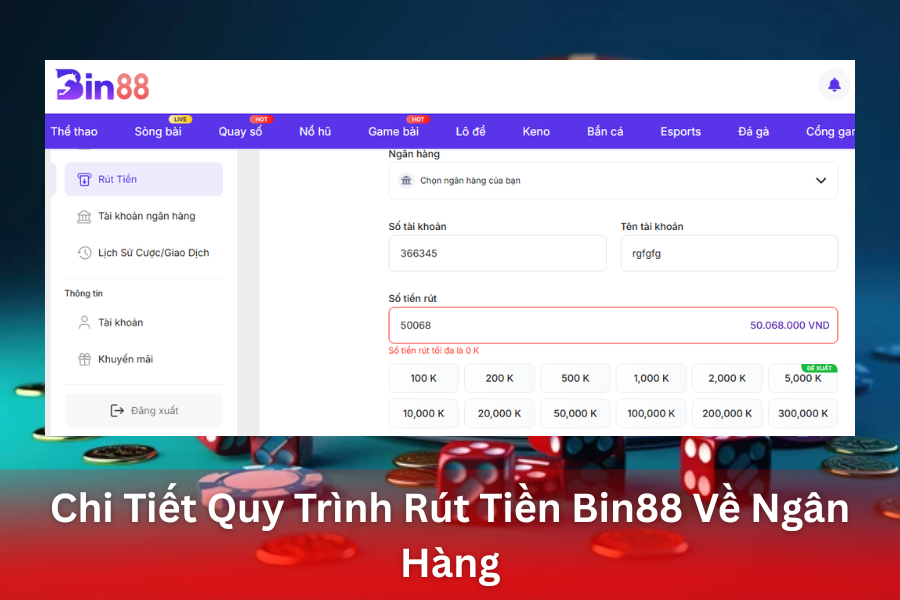Open the Sòng bài menu
Viewport: 900px width, 600px height.
[158, 131]
